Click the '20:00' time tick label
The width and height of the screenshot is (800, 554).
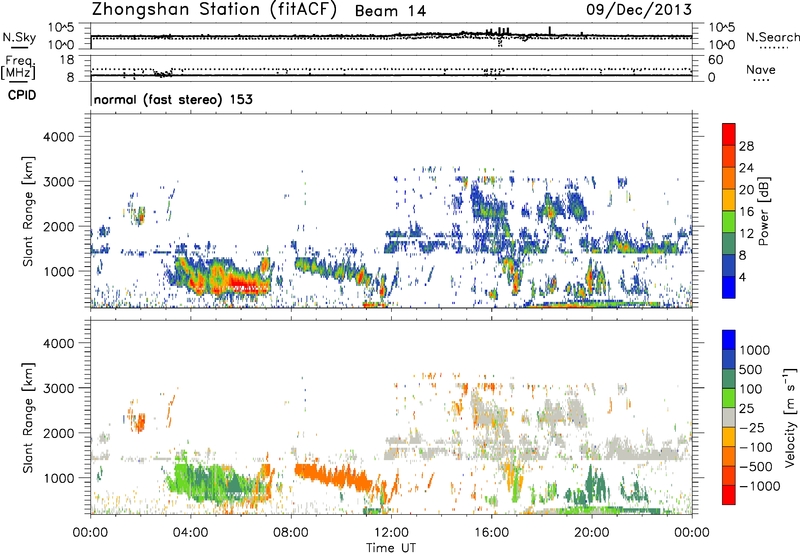pyautogui.click(x=591, y=533)
